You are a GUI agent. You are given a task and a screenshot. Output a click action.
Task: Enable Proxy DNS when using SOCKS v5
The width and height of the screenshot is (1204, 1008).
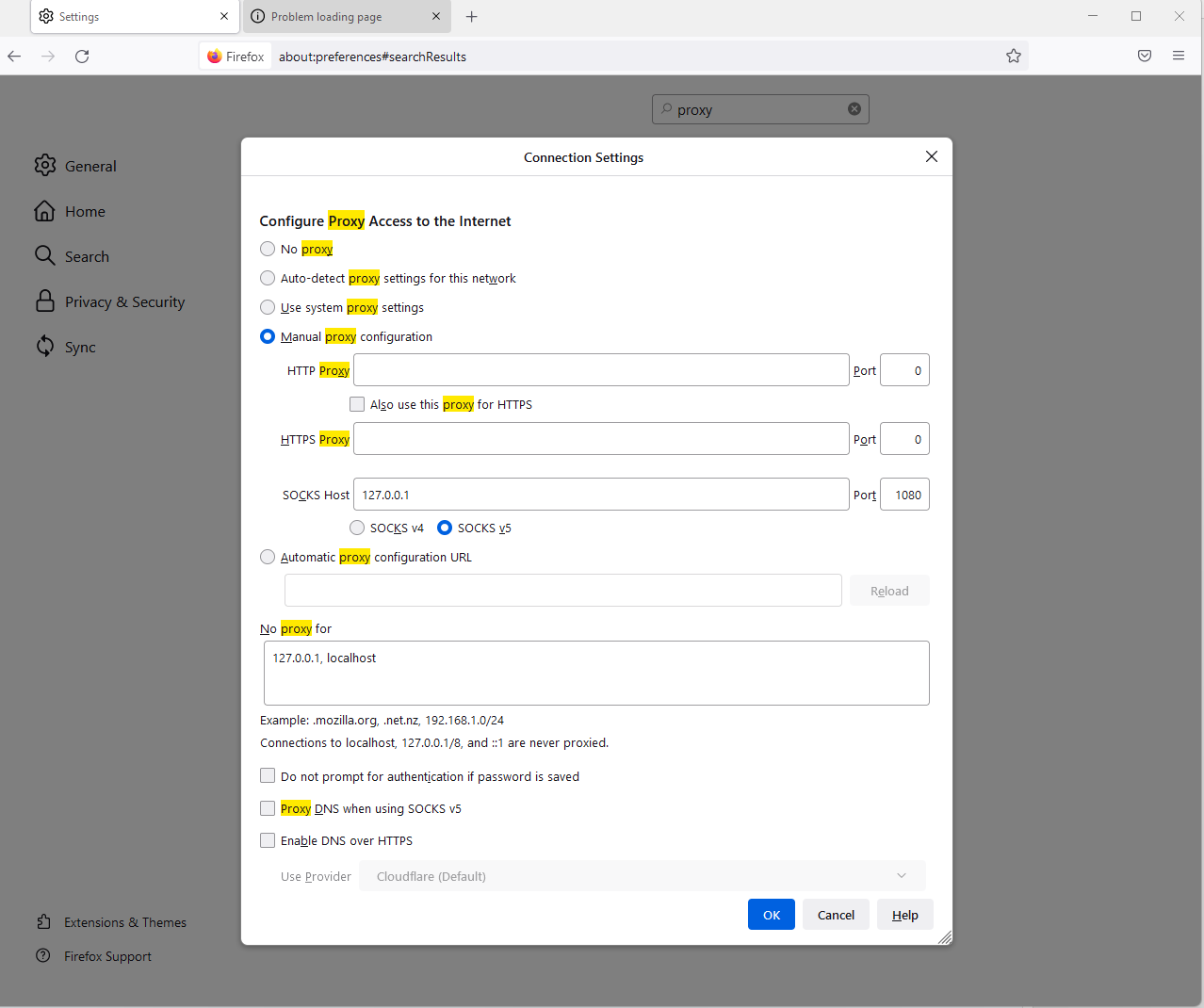268,809
